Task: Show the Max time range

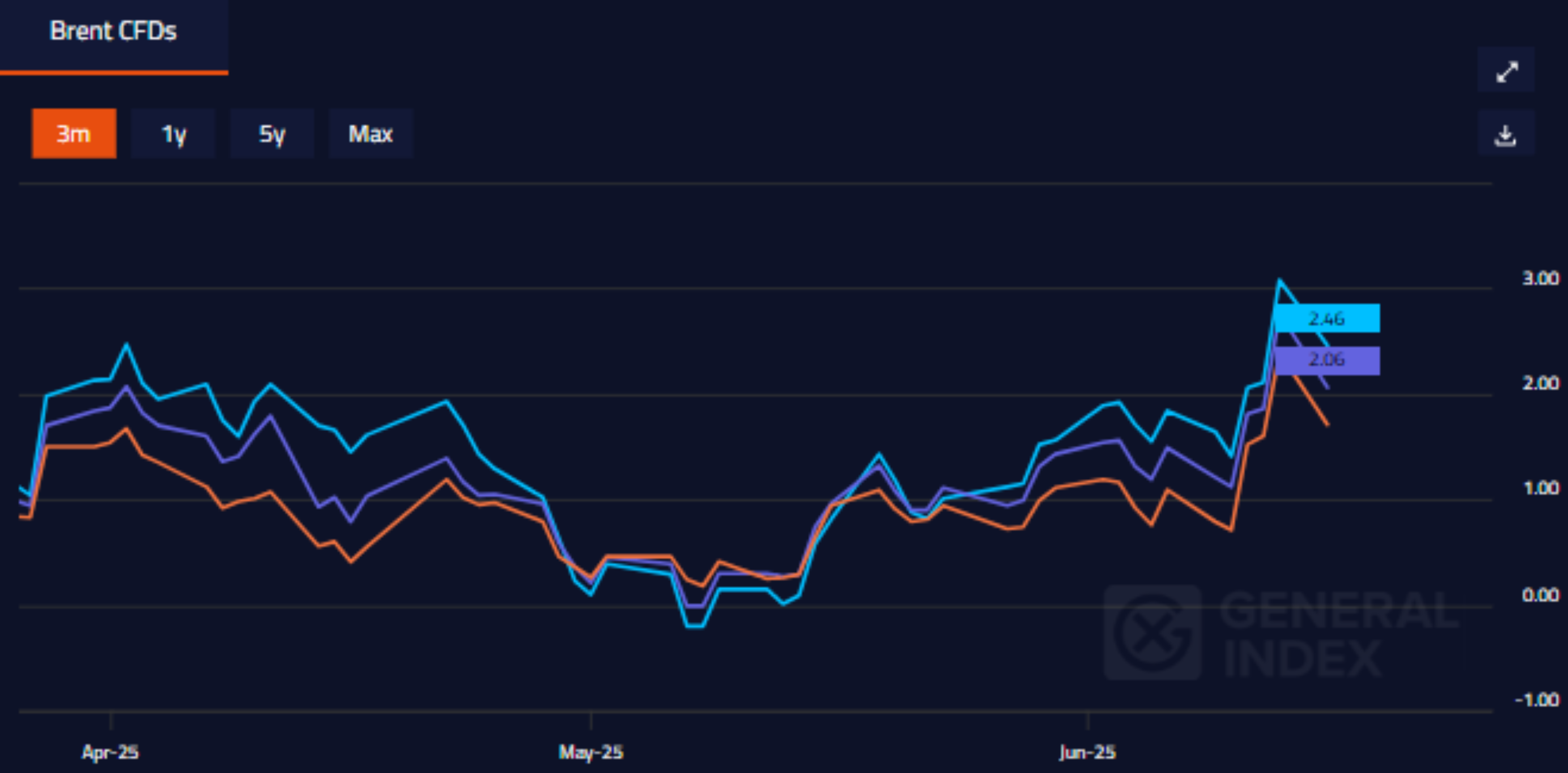Action: (371, 133)
